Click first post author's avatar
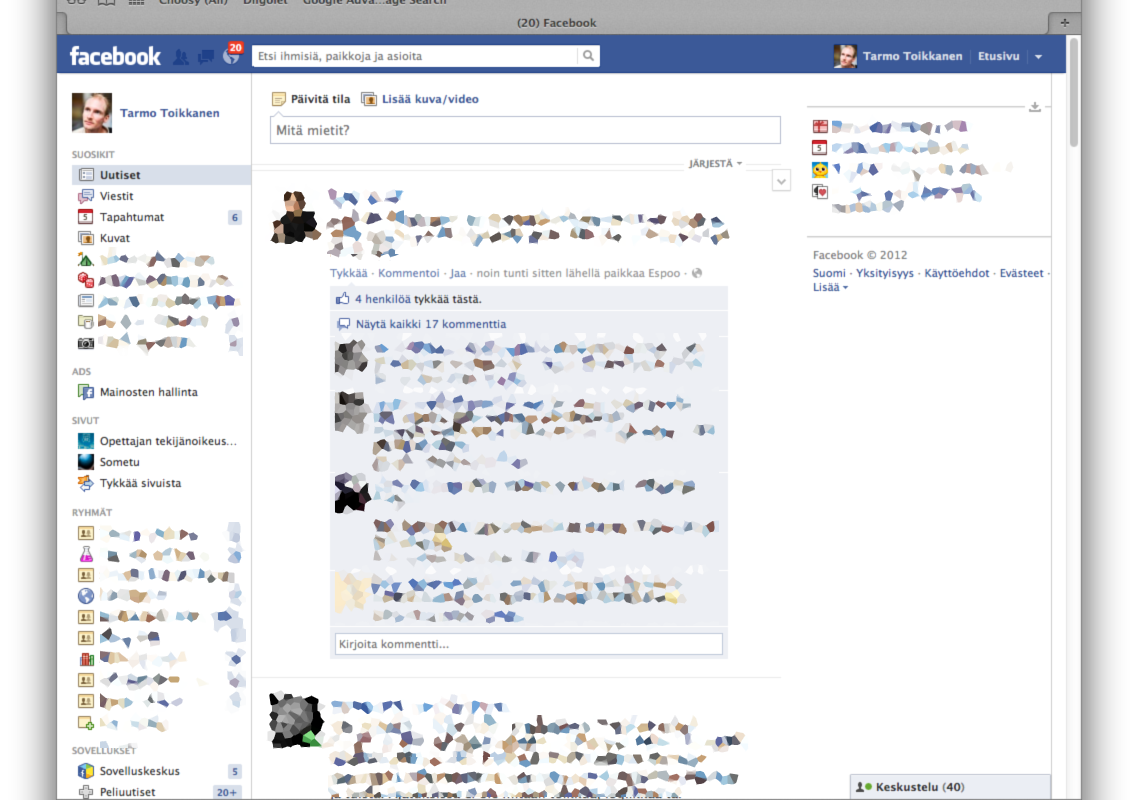 (x=294, y=216)
